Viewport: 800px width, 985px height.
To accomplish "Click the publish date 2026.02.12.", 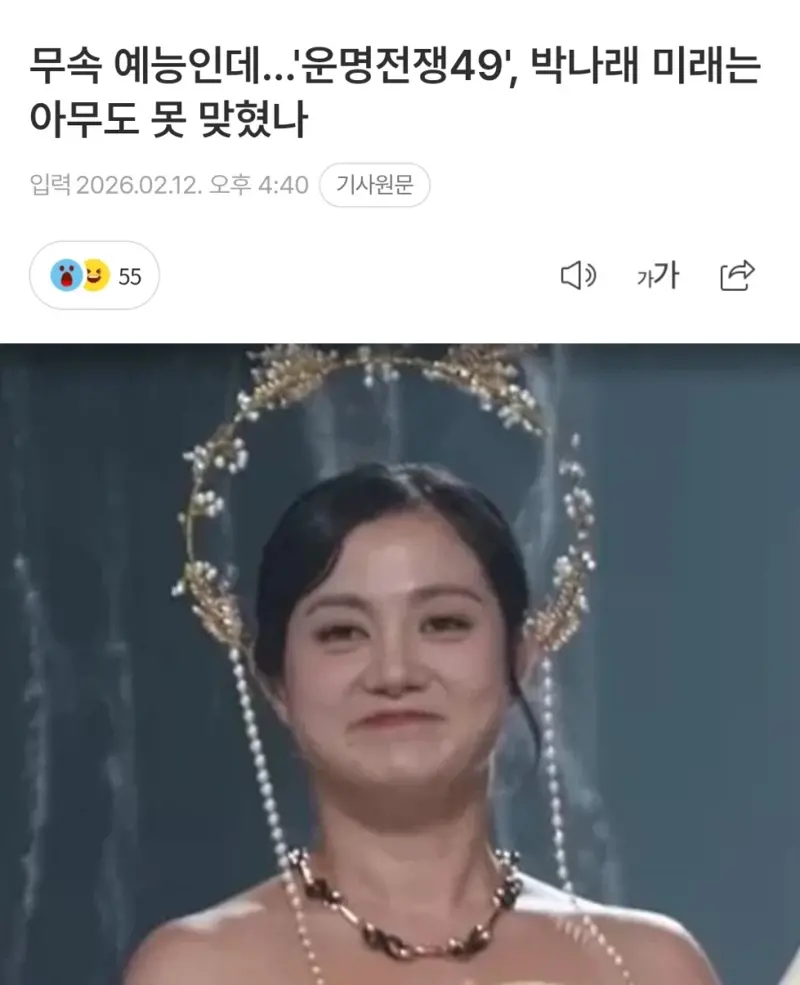I will (139, 185).
